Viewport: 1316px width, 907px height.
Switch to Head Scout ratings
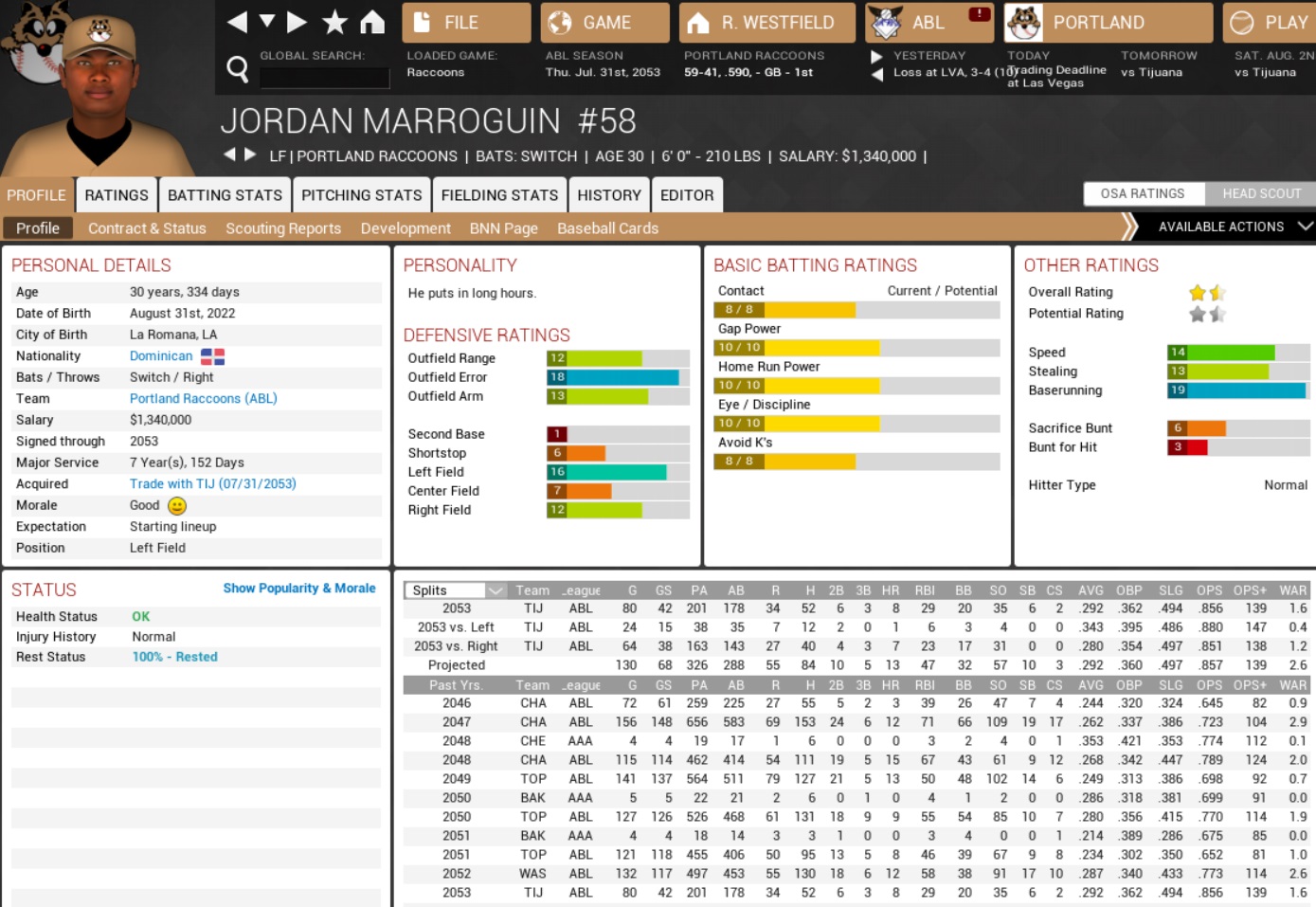[x=1261, y=193]
